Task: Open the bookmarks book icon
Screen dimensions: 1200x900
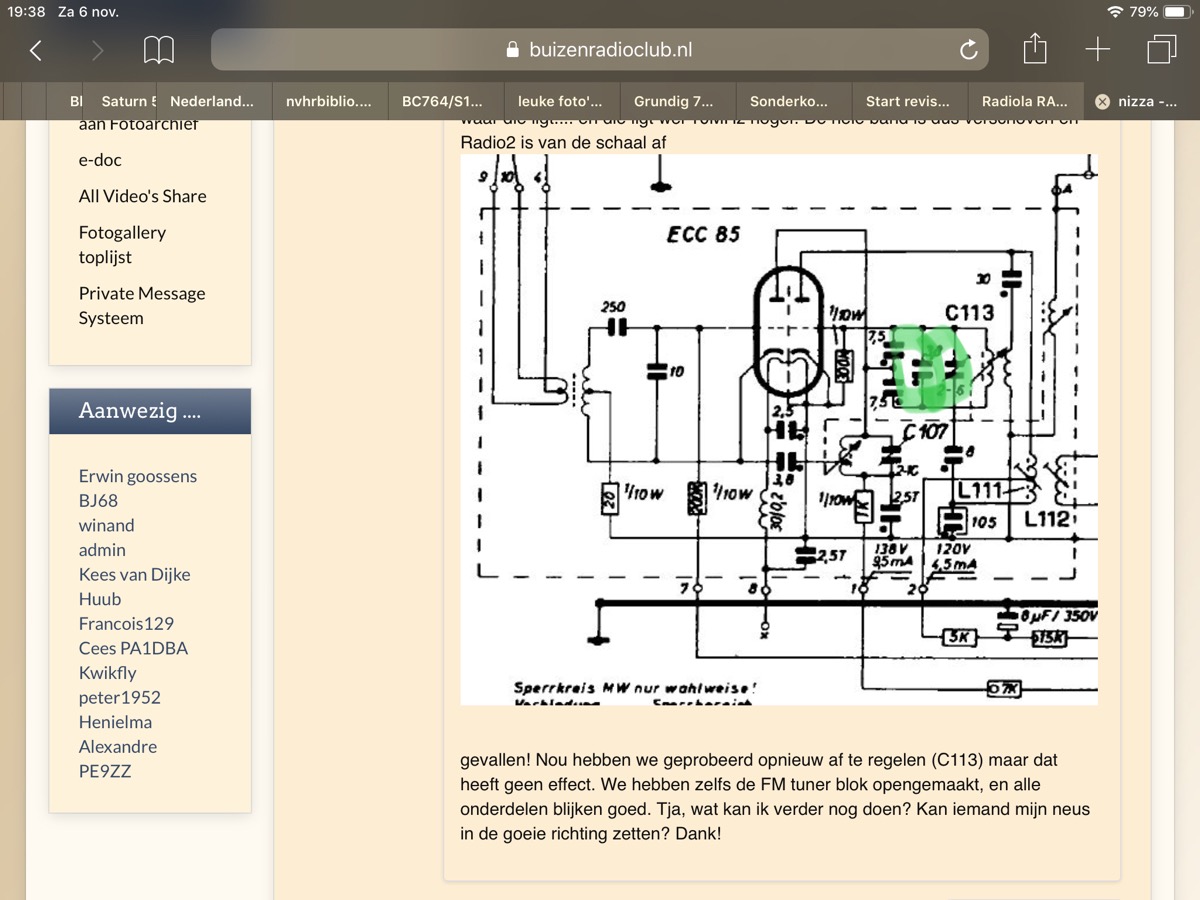Action: [159, 50]
